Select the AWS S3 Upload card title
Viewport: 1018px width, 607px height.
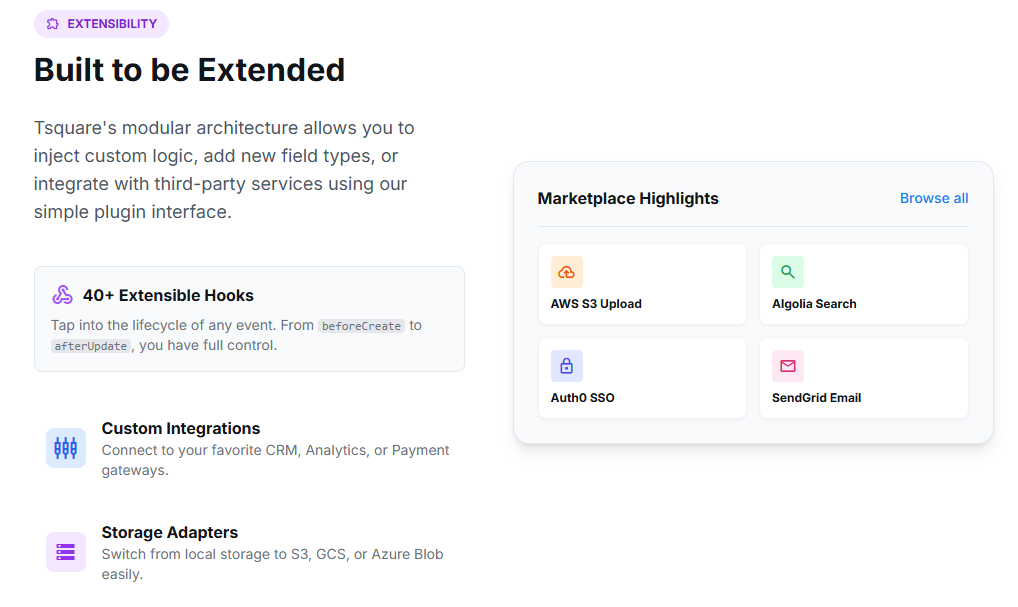596,304
